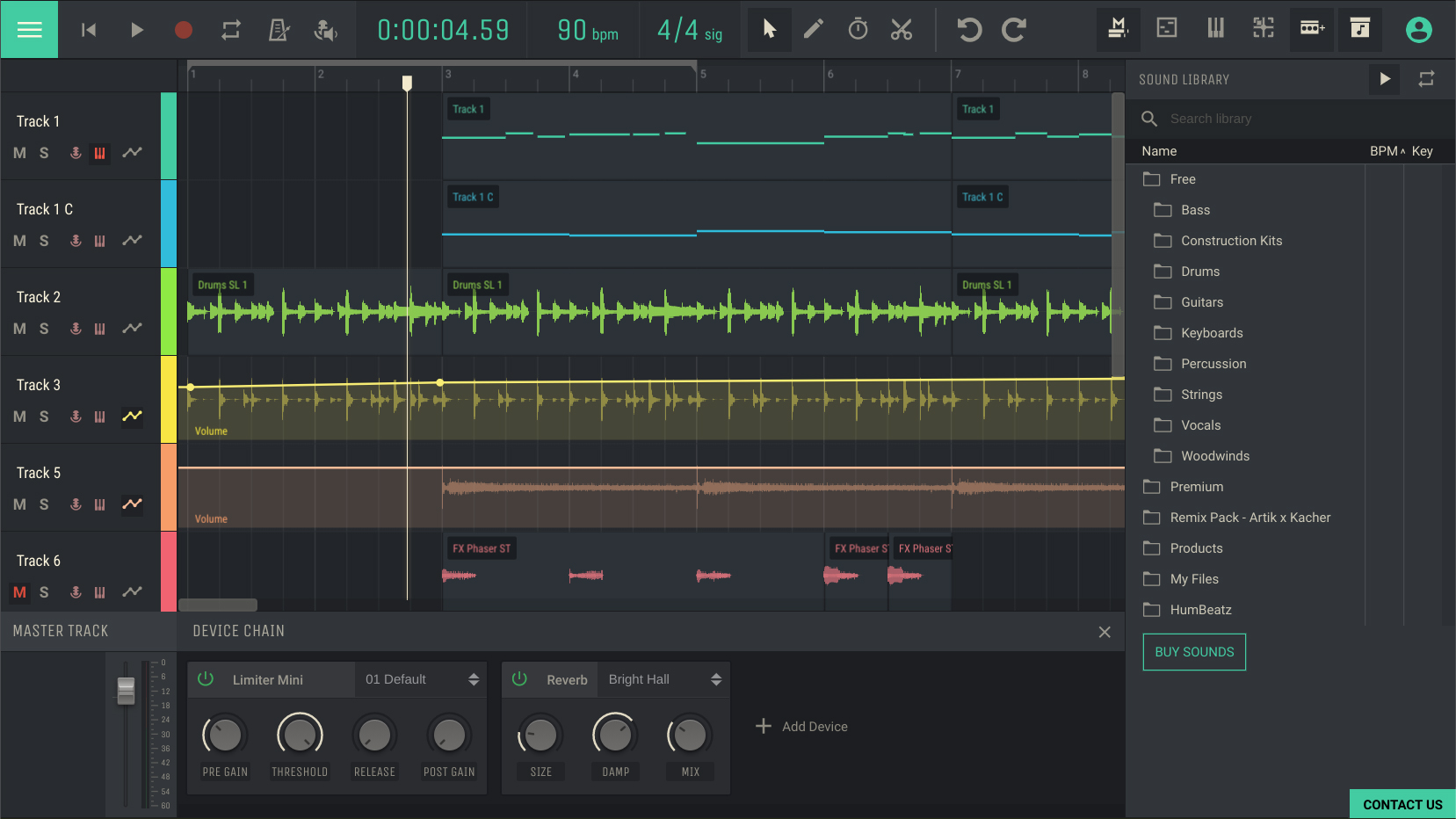This screenshot has width=1456, height=819.
Task: Toggle loop preview in sound library
Action: (1427, 79)
